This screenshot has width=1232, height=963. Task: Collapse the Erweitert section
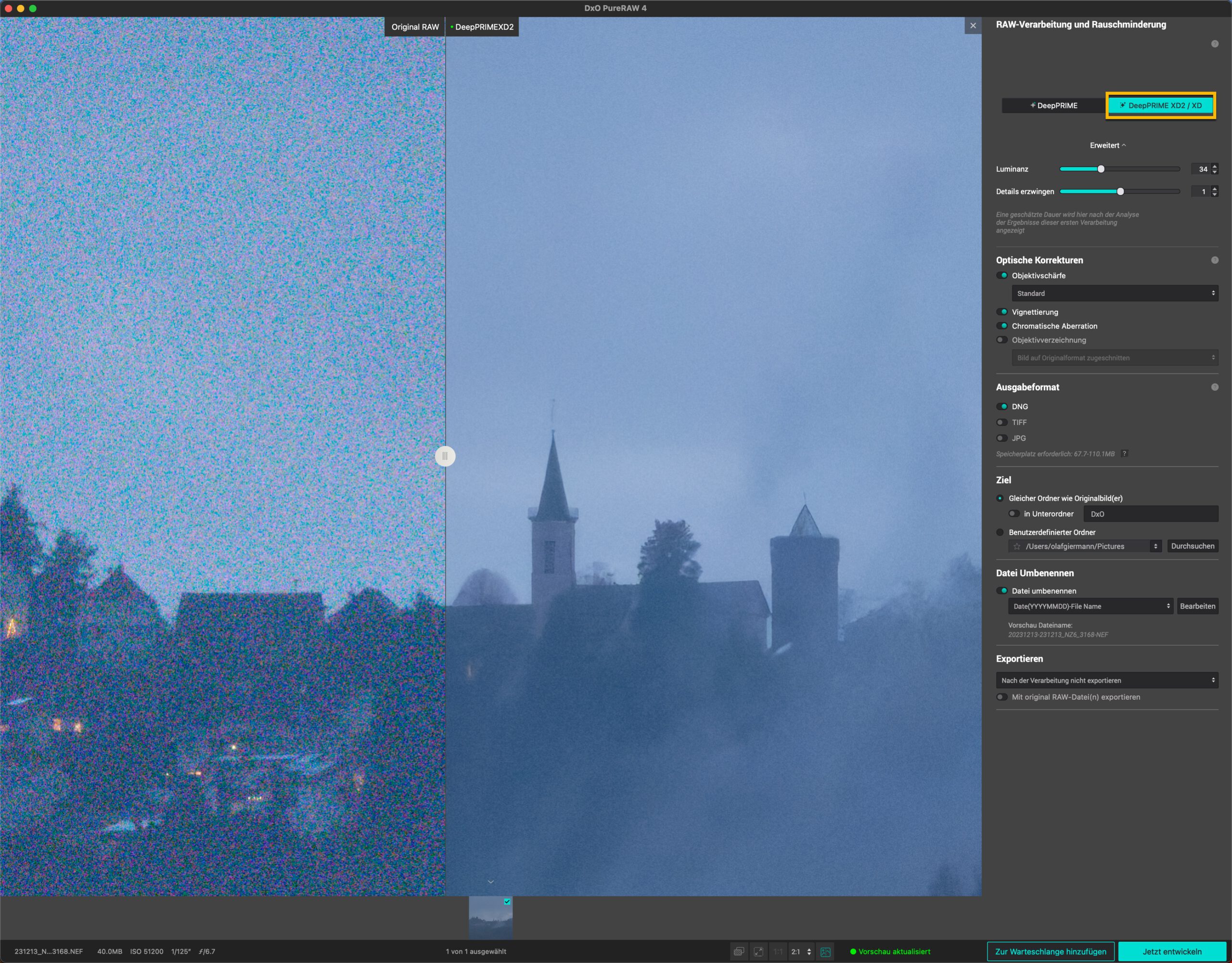[x=1107, y=145]
